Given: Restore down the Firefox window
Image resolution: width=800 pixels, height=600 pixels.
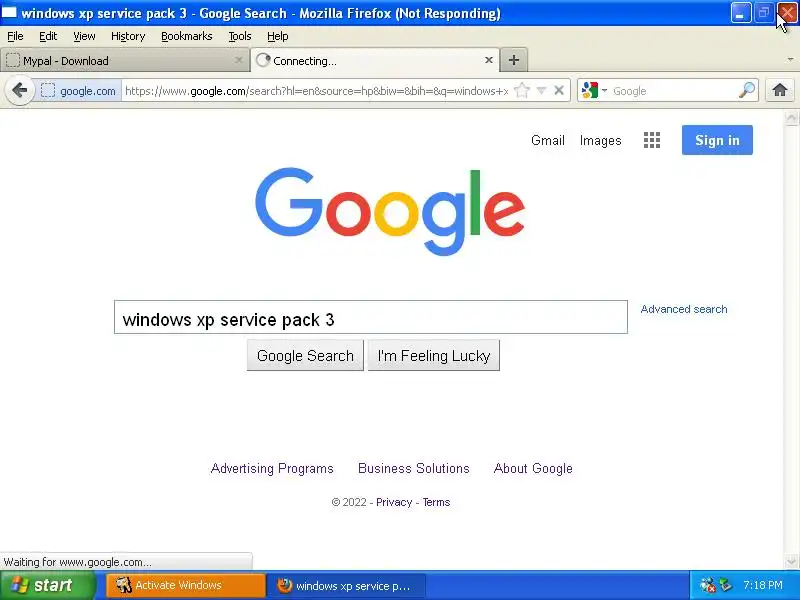Looking at the screenshot, I should point(764,13).
